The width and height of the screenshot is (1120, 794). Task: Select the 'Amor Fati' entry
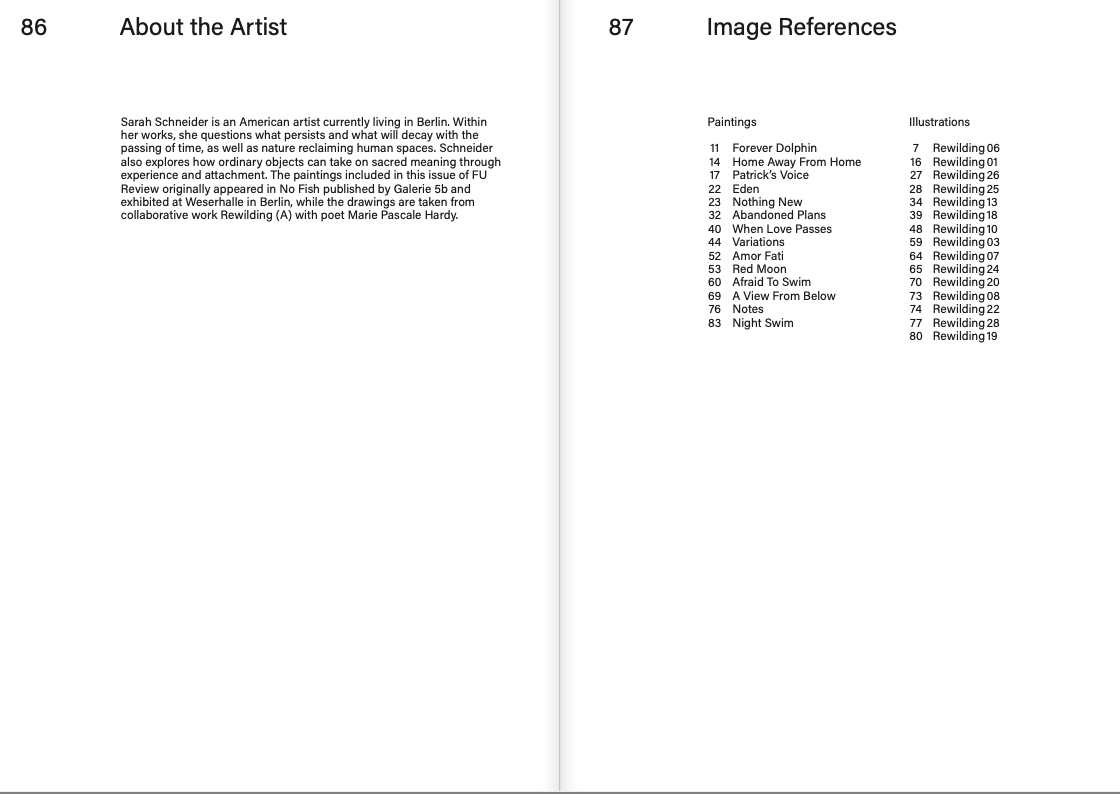757,256
